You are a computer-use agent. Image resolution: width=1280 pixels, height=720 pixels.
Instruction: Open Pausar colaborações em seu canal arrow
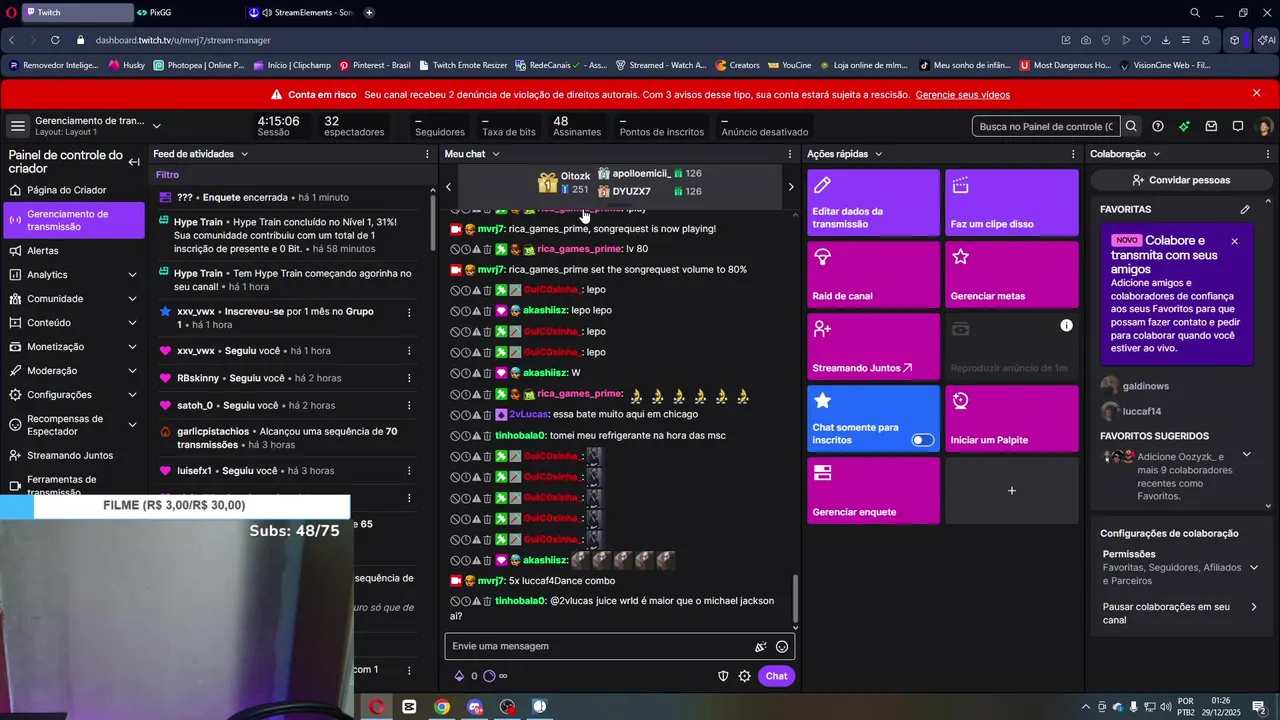pyautogui.click(x=1254, y=607)
